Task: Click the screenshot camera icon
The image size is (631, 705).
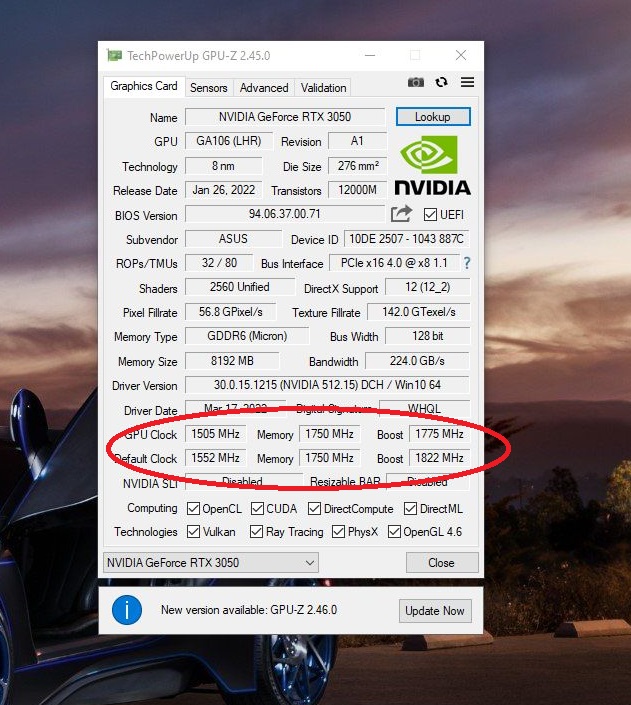Action: pos(416,82)
